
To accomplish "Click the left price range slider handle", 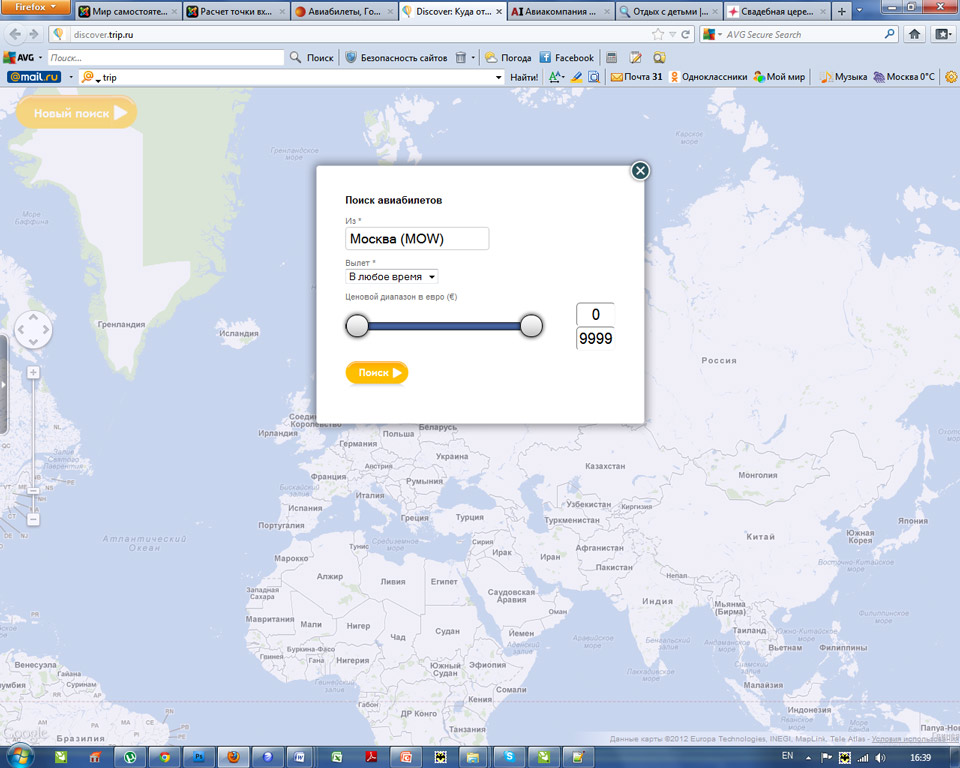I will pyautogui.click(x=357, y=326).
